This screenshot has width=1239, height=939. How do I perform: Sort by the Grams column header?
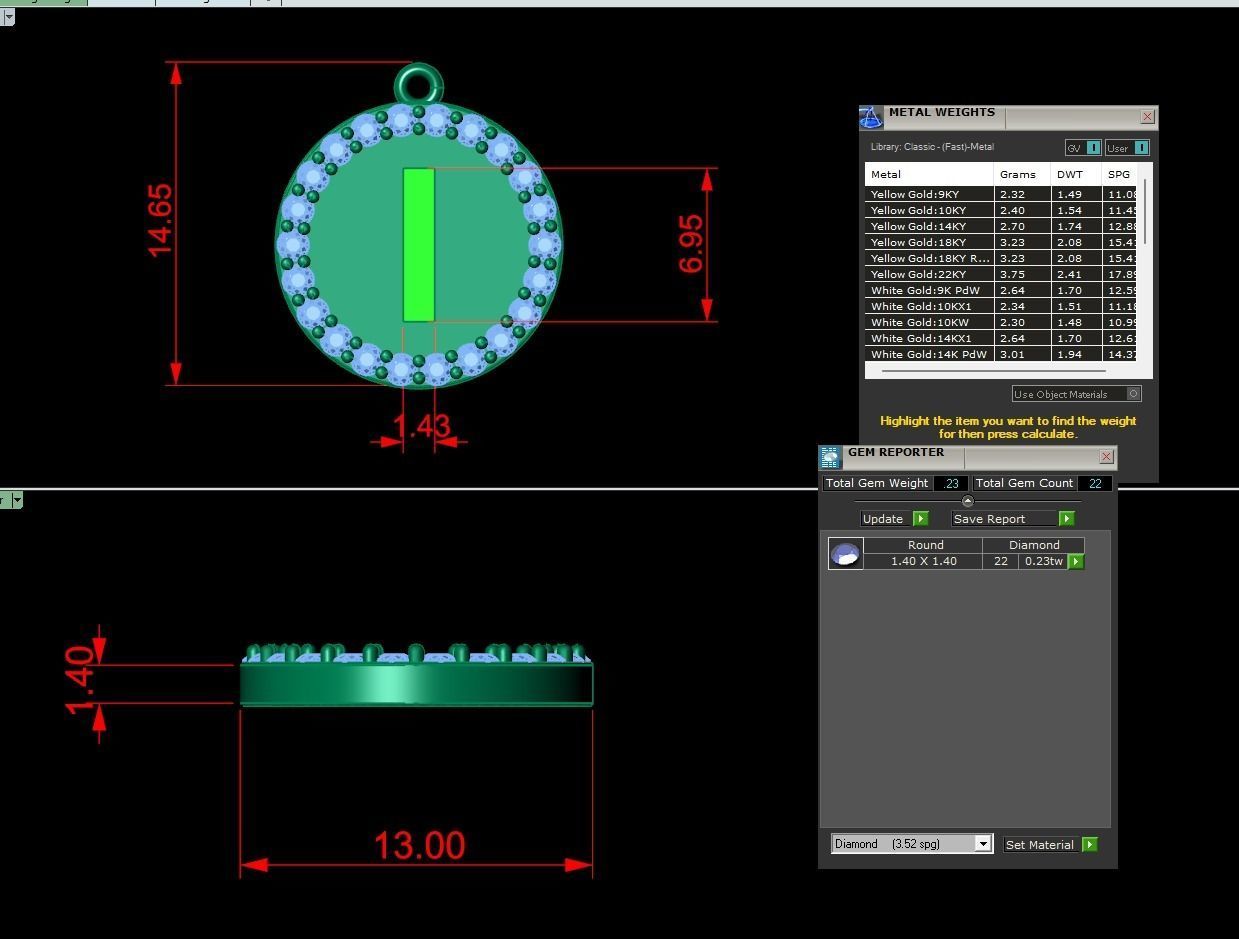point(1022,174)
